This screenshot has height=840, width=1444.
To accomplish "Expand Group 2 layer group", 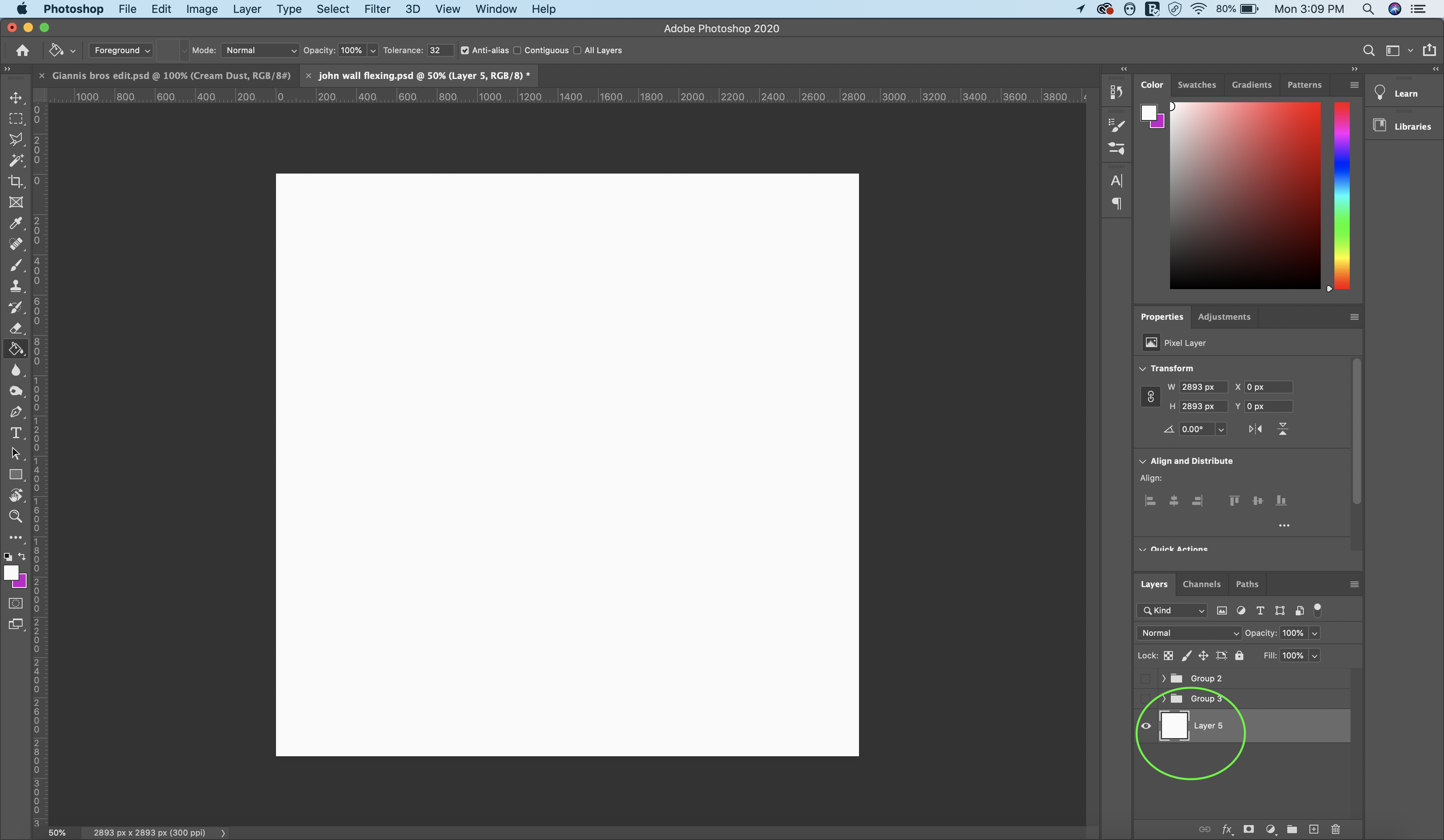I will [x=1163, y=678].
